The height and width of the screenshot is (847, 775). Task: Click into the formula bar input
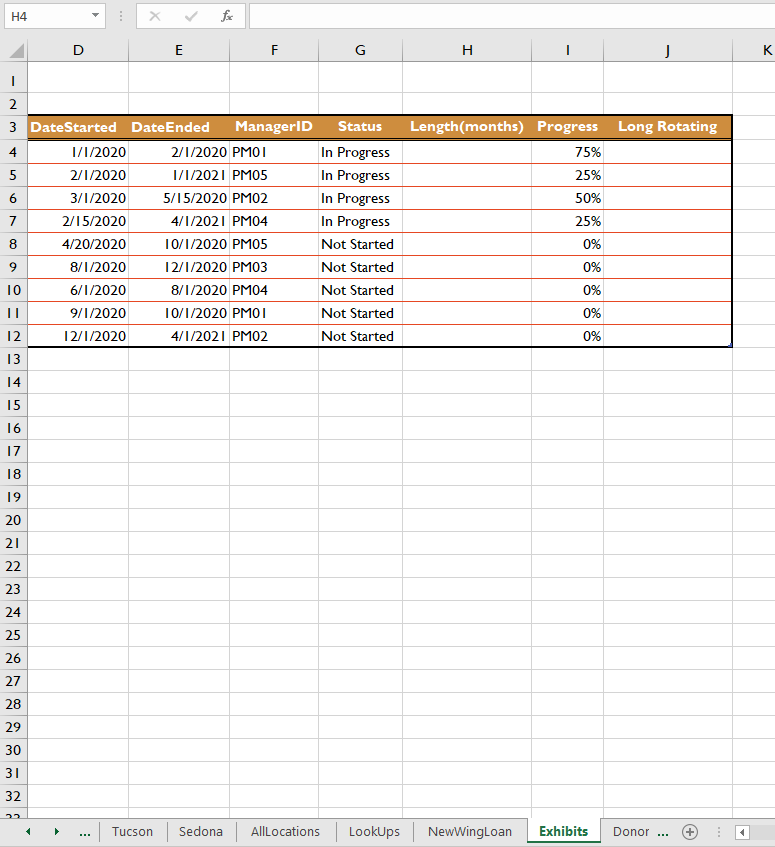pos(512,16)
